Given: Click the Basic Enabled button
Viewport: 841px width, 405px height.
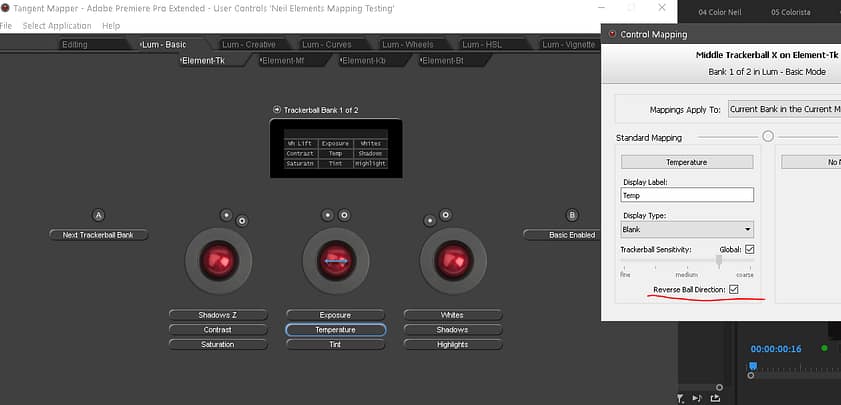Looking at the screenshot, I should click(x=562, y=235).
